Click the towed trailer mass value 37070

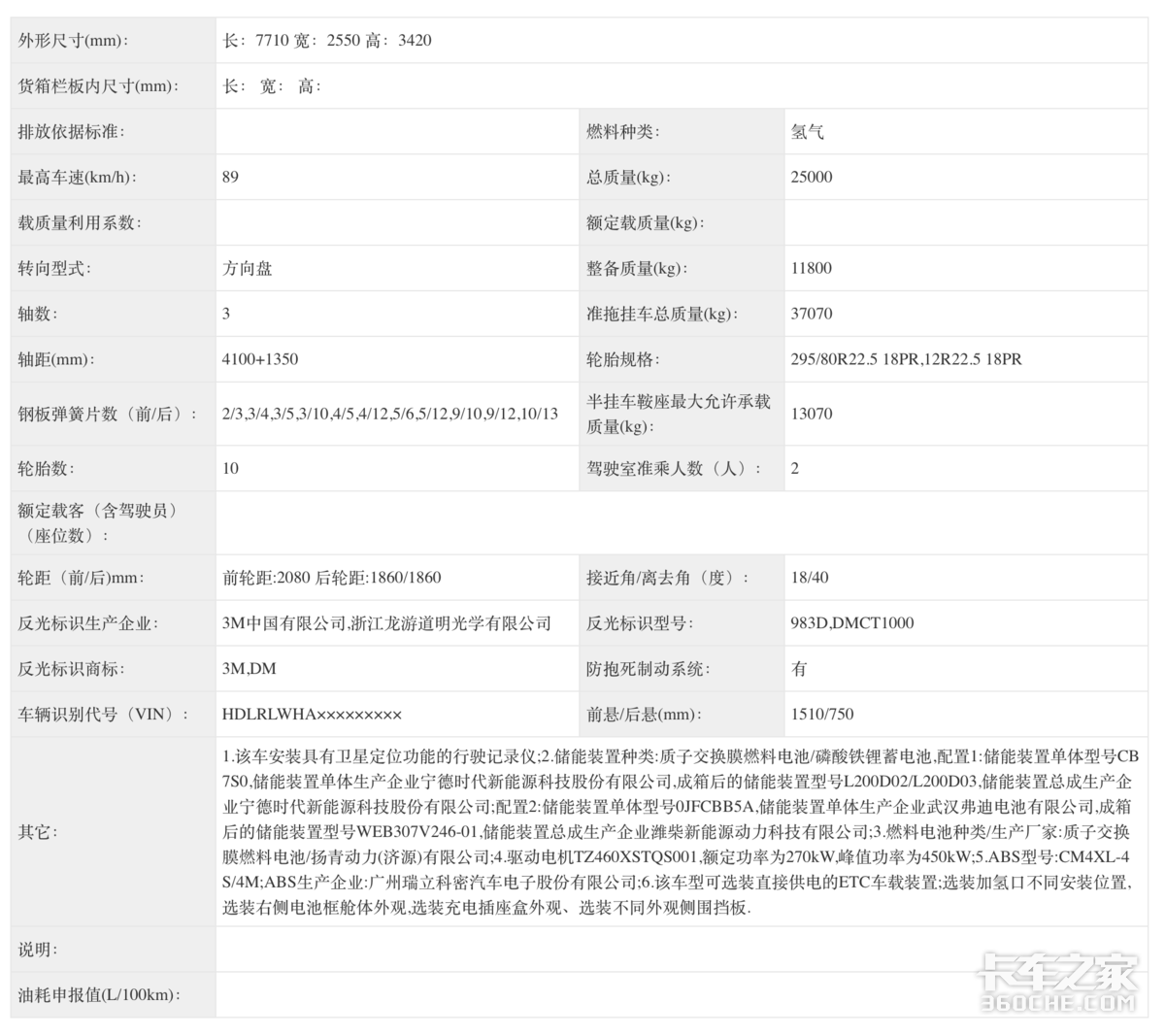(x=812, y=314)
